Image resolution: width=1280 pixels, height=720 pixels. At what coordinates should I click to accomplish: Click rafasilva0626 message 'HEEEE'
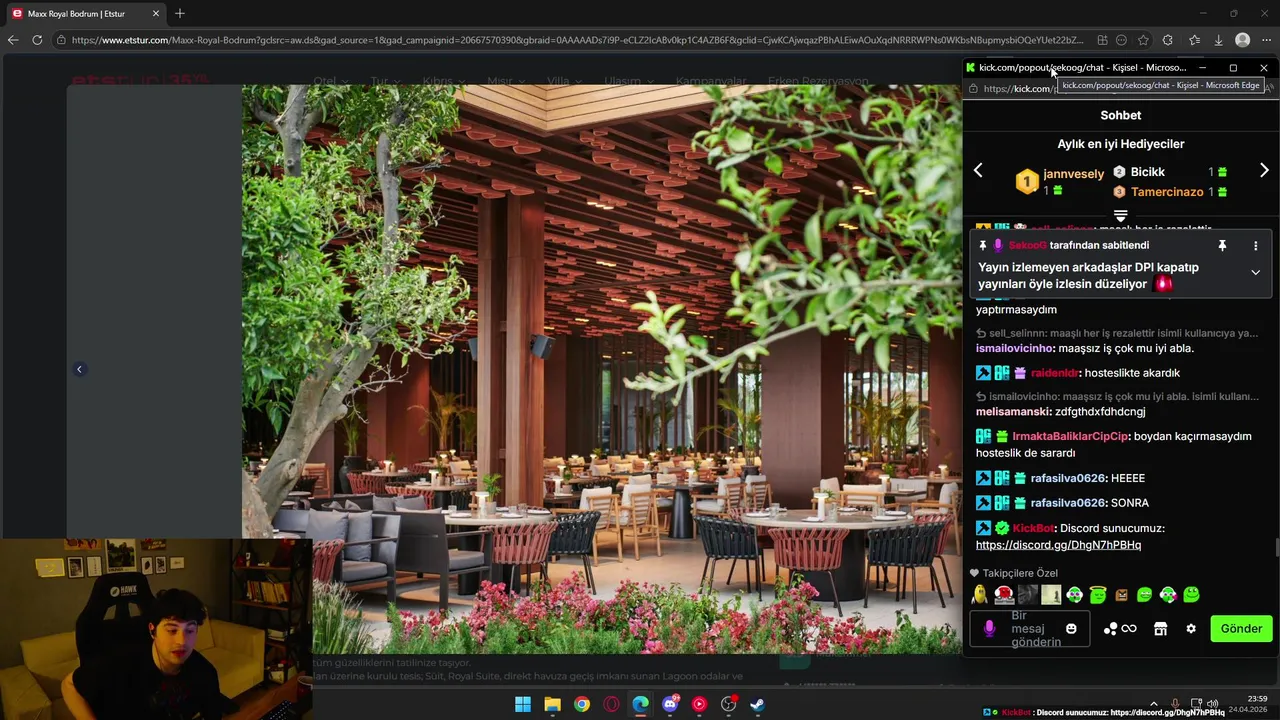pyautogui.click(x=1128, y=478)
